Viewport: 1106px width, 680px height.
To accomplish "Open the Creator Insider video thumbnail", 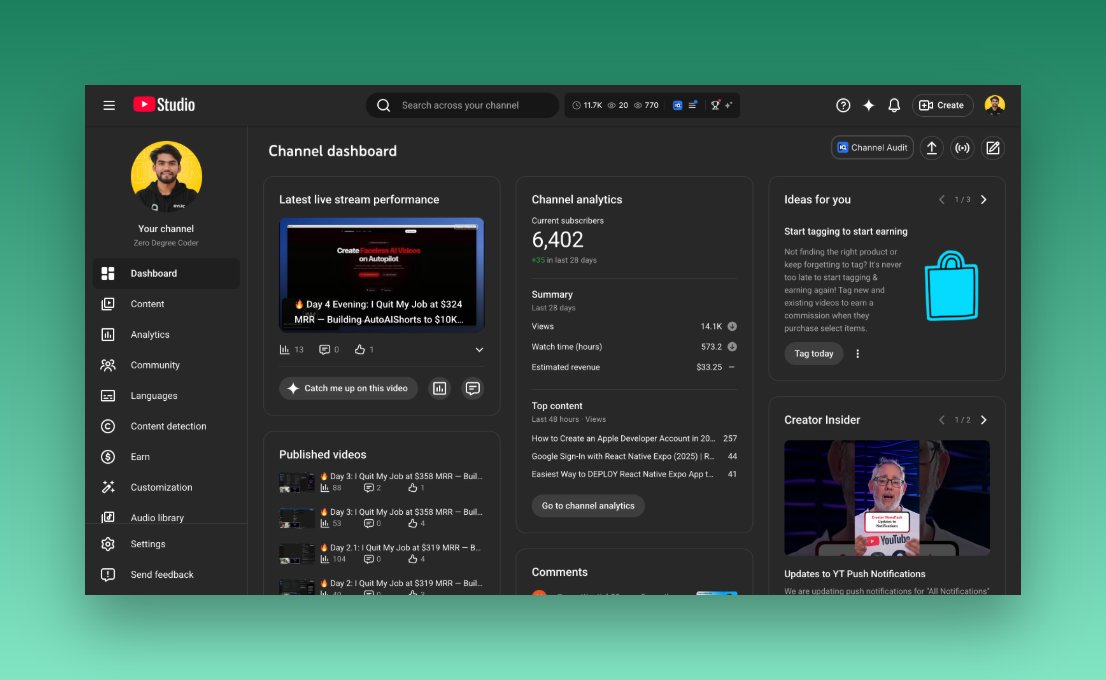I will pos(887,498).
